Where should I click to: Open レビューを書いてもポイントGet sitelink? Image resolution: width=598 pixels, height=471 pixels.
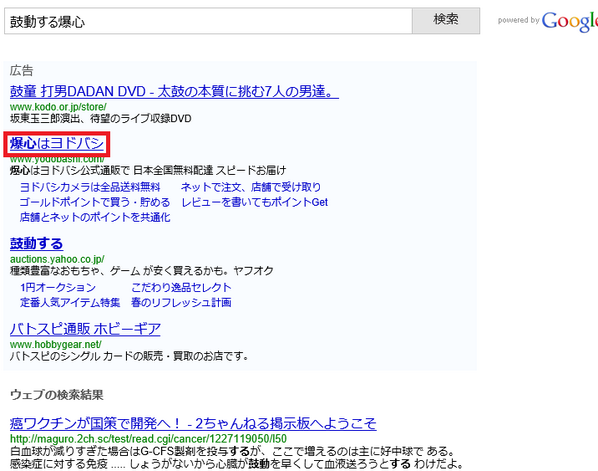pyautogui.click(x=255, y=202)
